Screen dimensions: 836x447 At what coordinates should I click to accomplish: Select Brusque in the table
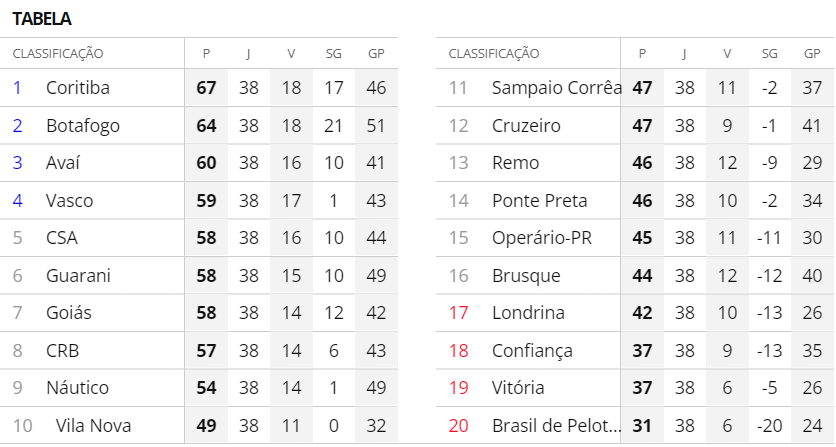pyautogui.click(x=526, y=276)
